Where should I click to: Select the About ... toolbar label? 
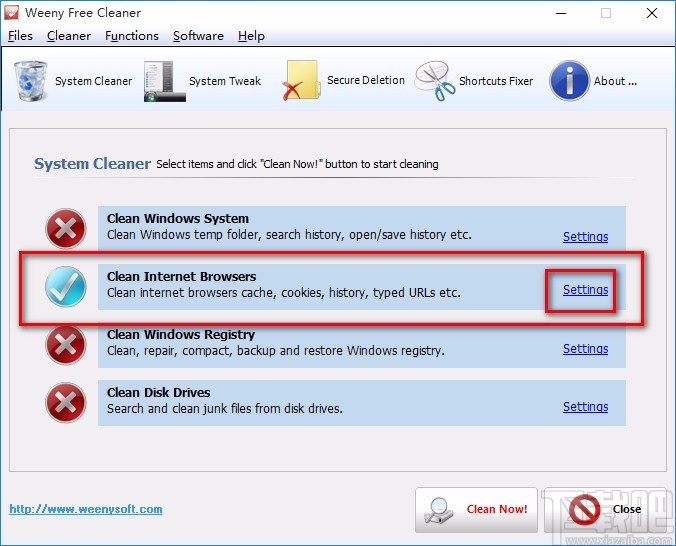(x=615, y=81)
